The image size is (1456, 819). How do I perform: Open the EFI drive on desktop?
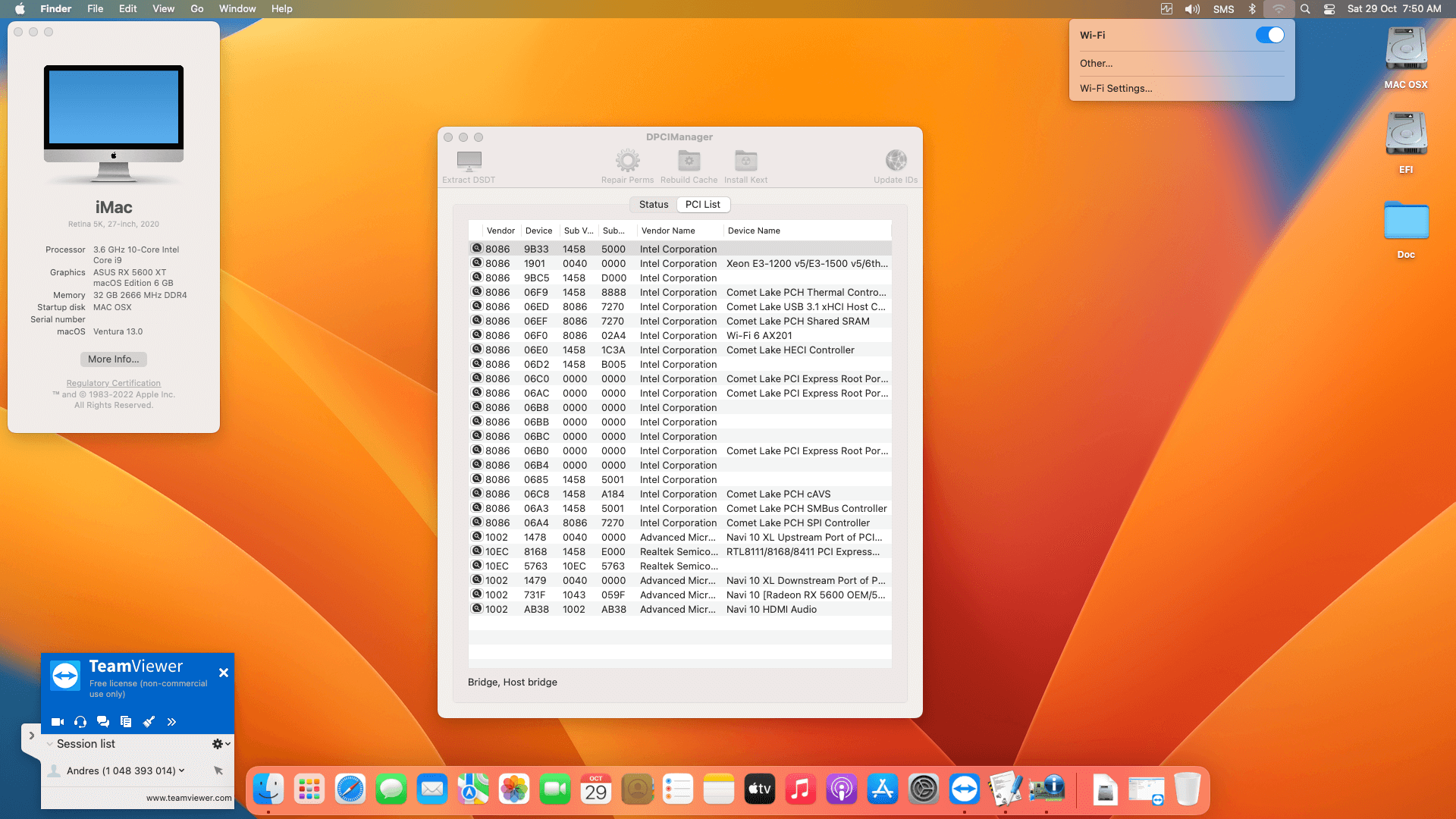click(x=1406, y=143)
